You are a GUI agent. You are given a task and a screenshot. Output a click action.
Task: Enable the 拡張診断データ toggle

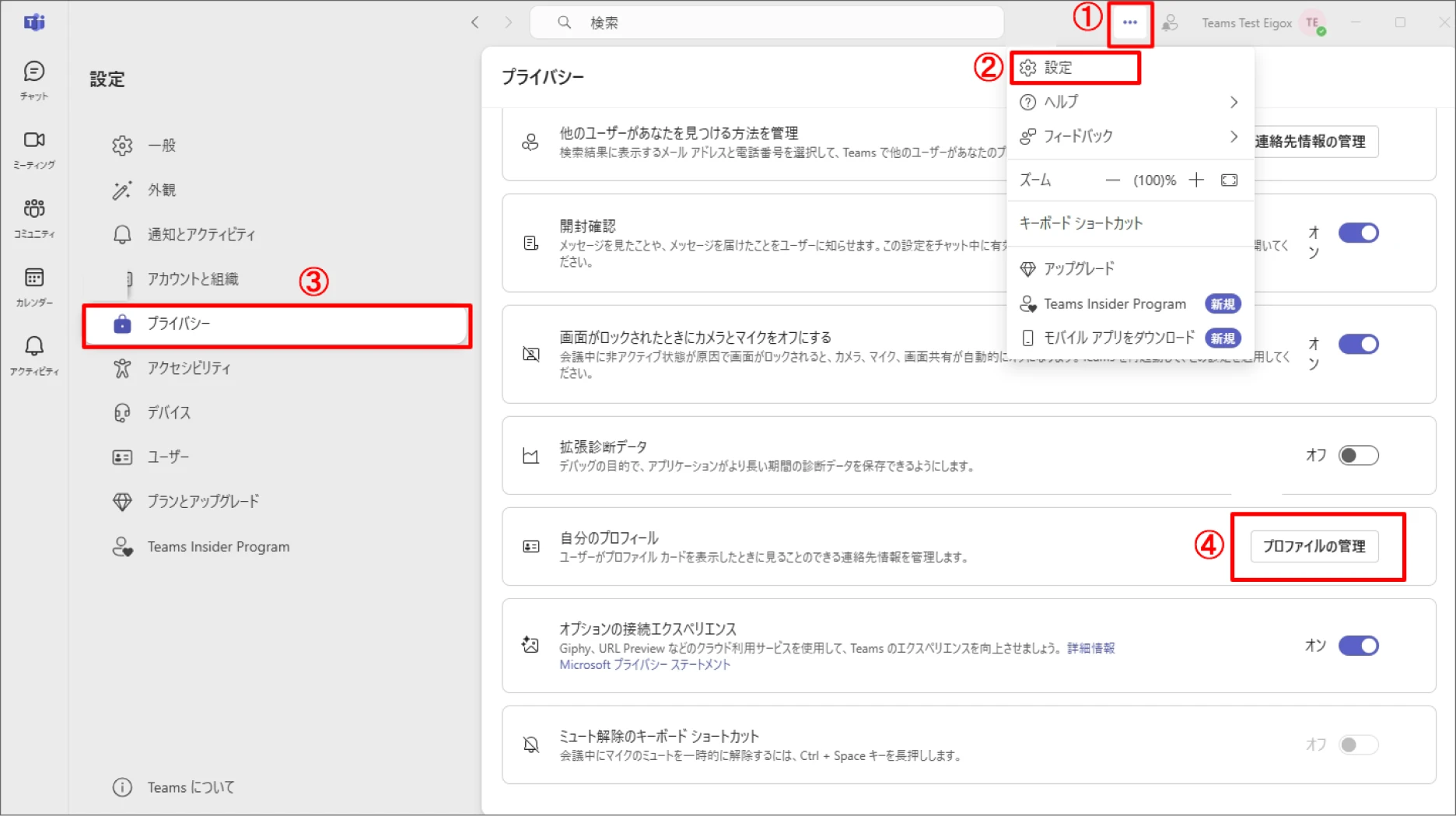(x=1358, y=455)
